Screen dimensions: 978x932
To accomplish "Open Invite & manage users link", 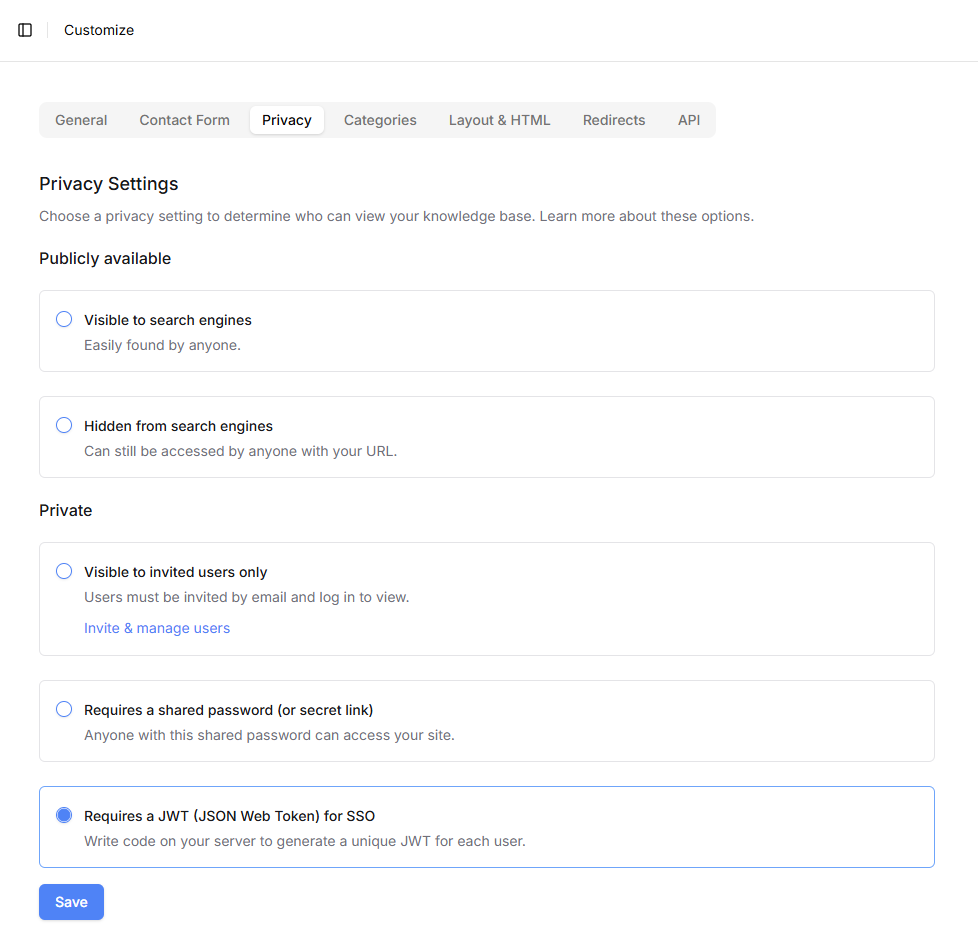I will (157, 628).
